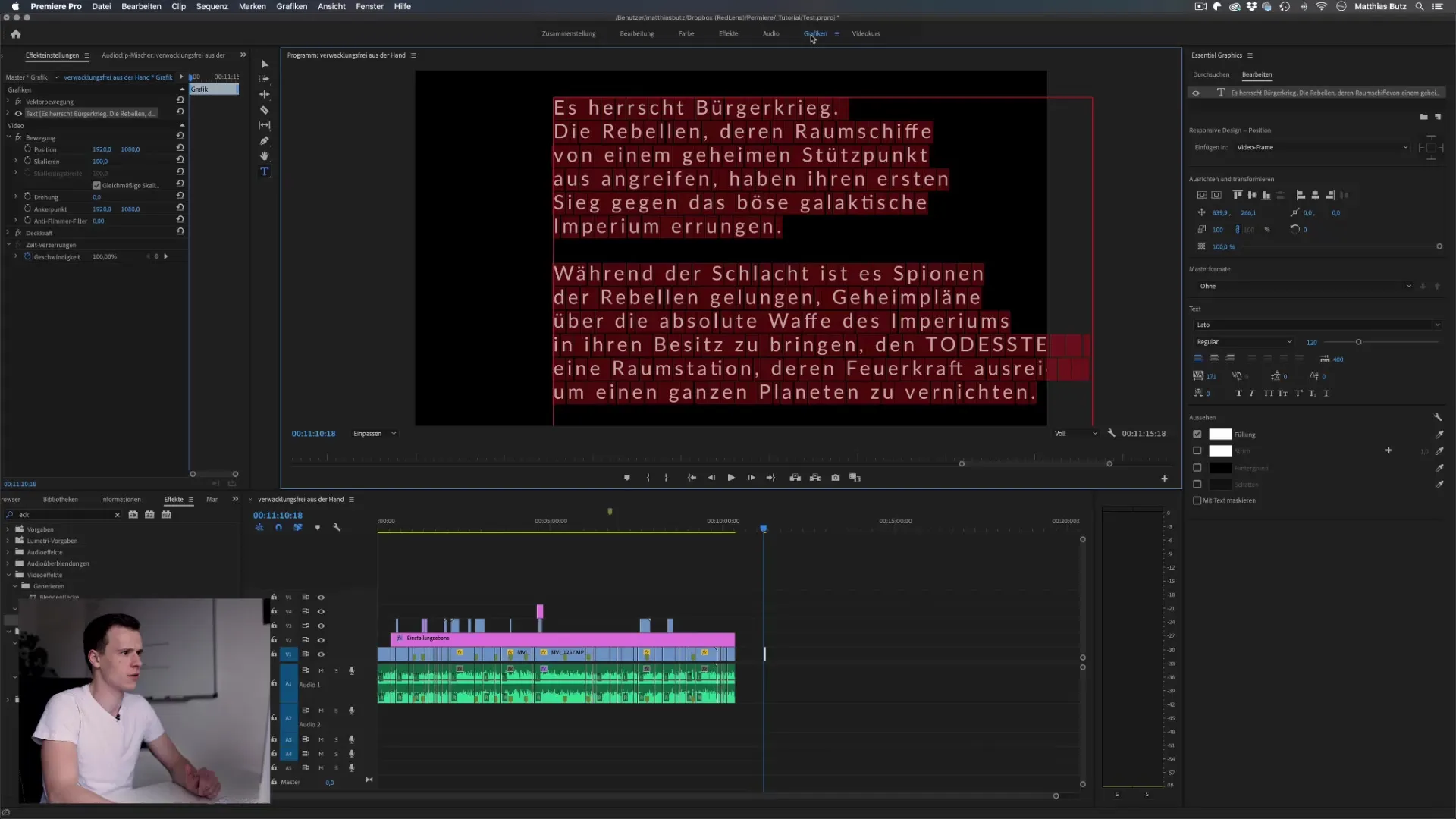
Task: Pick fill color with eyedropper
Action: point(1439,435)
